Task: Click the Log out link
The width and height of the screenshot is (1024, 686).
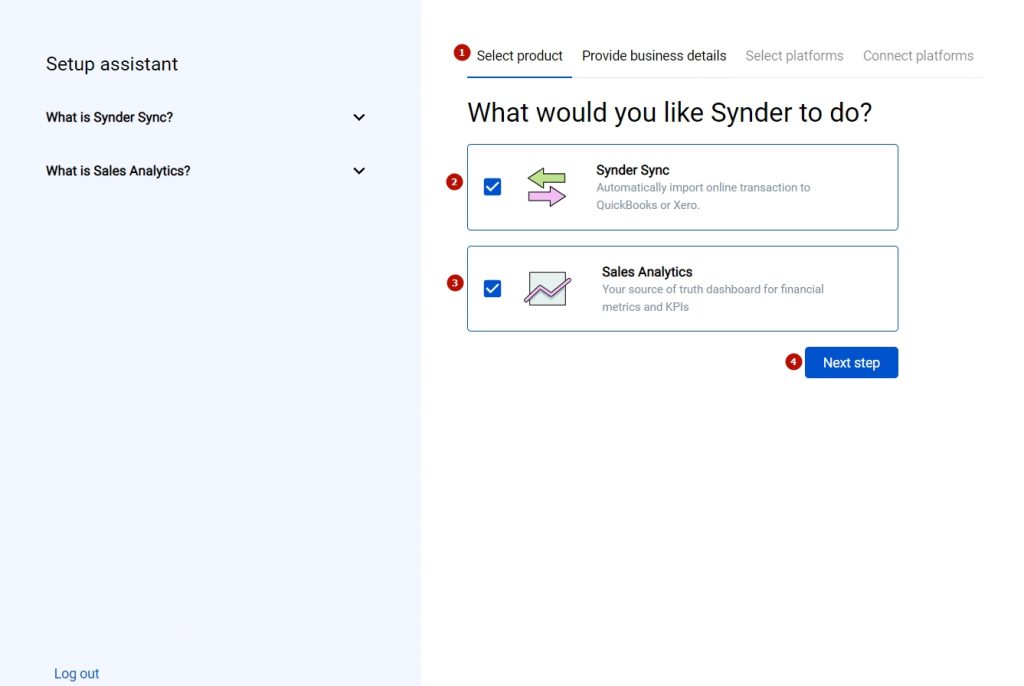Action: 76,674
